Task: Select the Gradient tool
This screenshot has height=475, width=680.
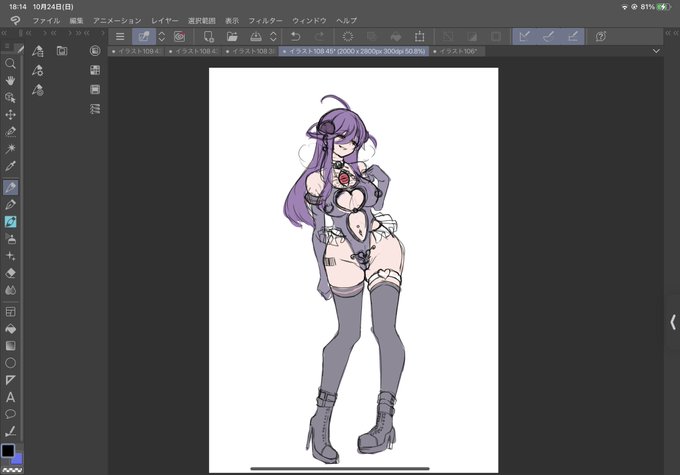Action: coord(10,346)
